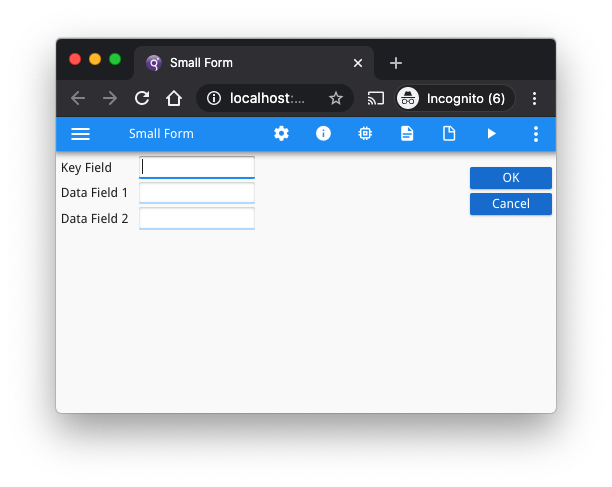The image size is (612, 487).
Task: Open the Incognito (6) profile menu
Action: click(455, 98)
